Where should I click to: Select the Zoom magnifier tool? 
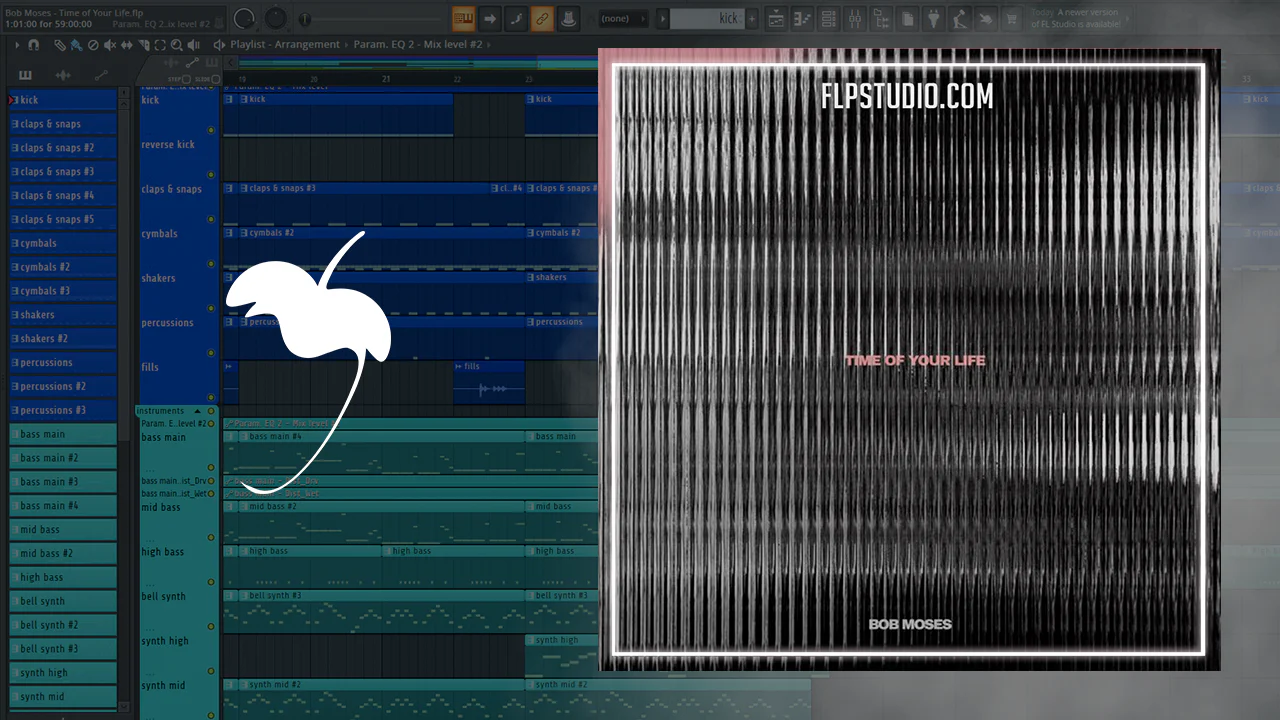[x=177, y=45]
